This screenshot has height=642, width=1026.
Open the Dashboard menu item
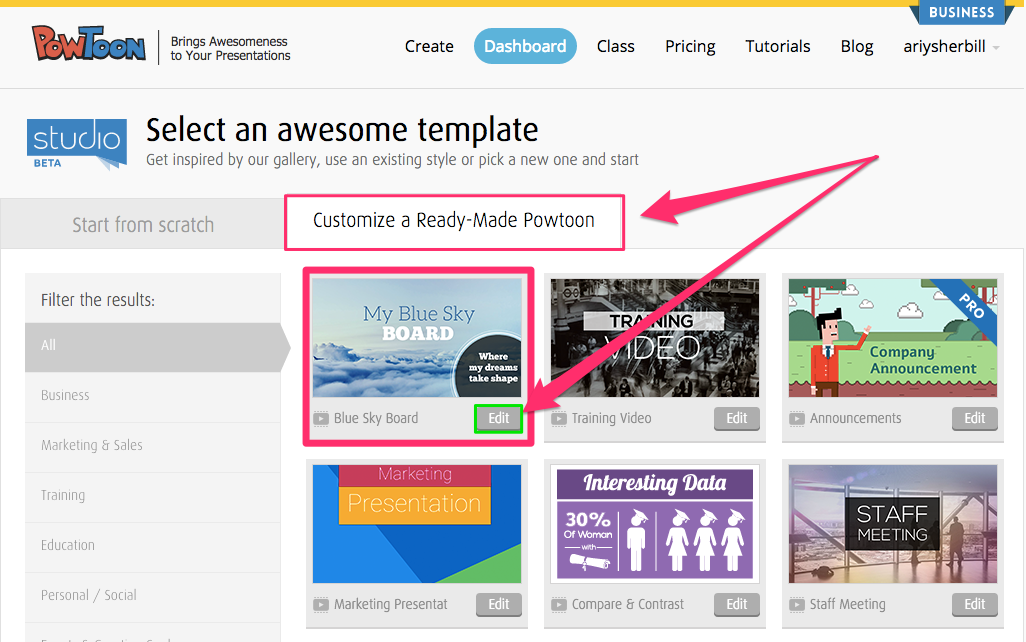coord(525,46)
